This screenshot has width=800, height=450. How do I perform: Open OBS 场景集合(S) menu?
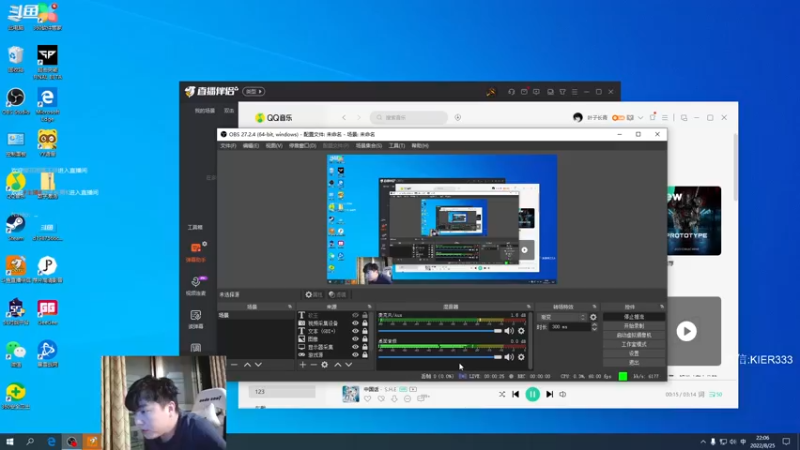[369, 146]
